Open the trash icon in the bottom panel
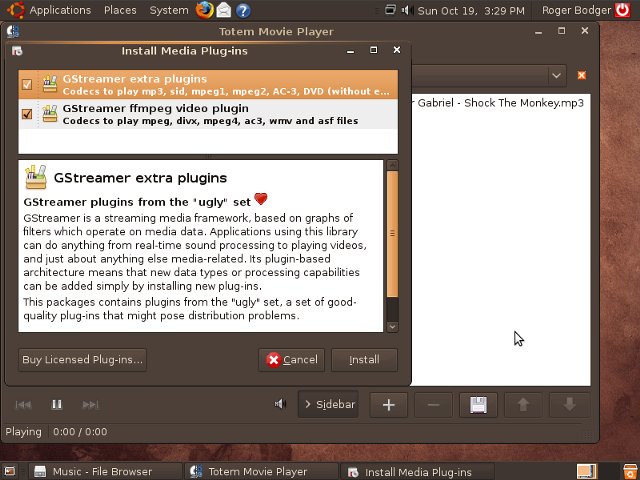 630,472
